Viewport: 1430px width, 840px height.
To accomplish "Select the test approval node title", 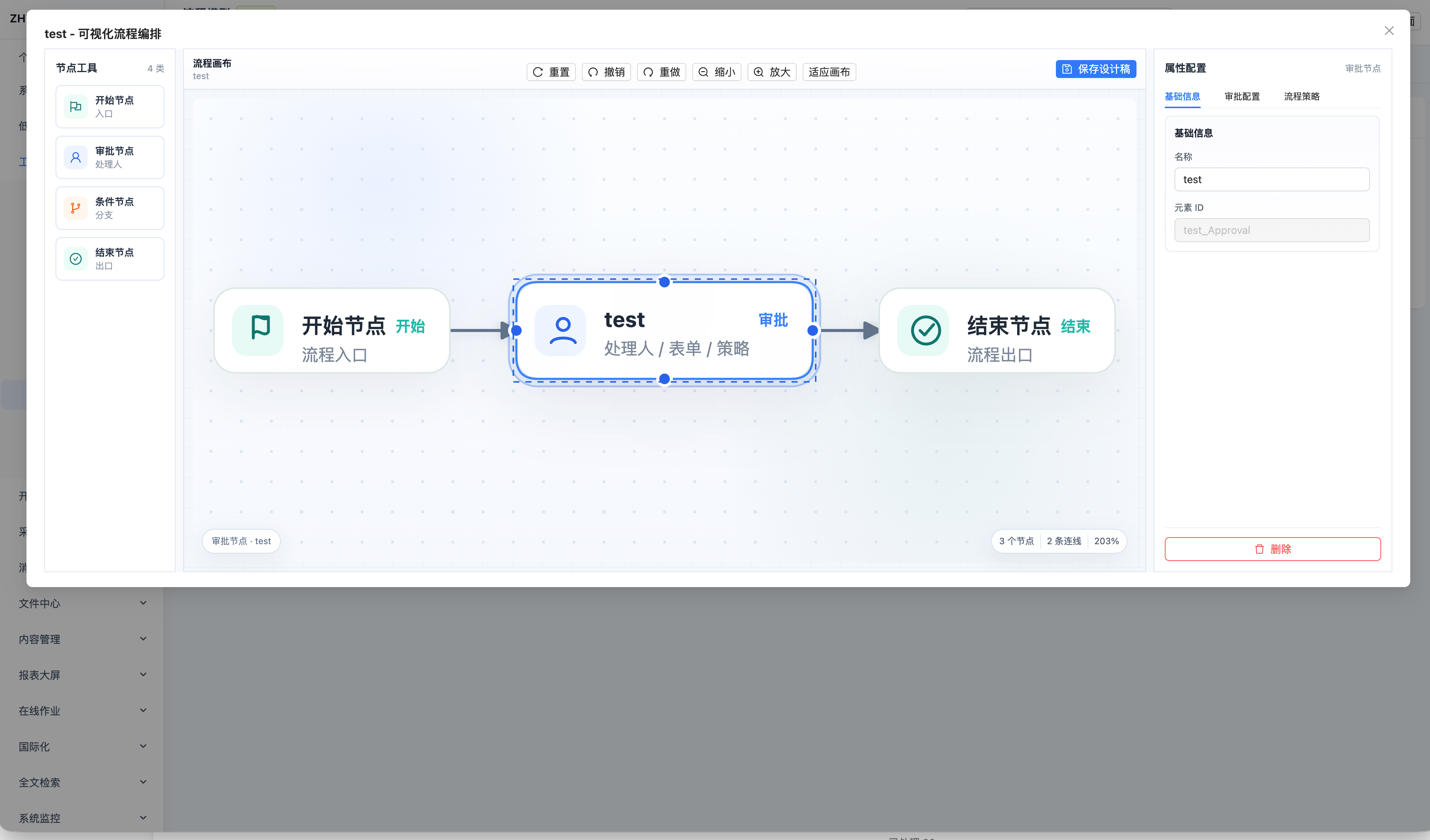I will point(624,320).
